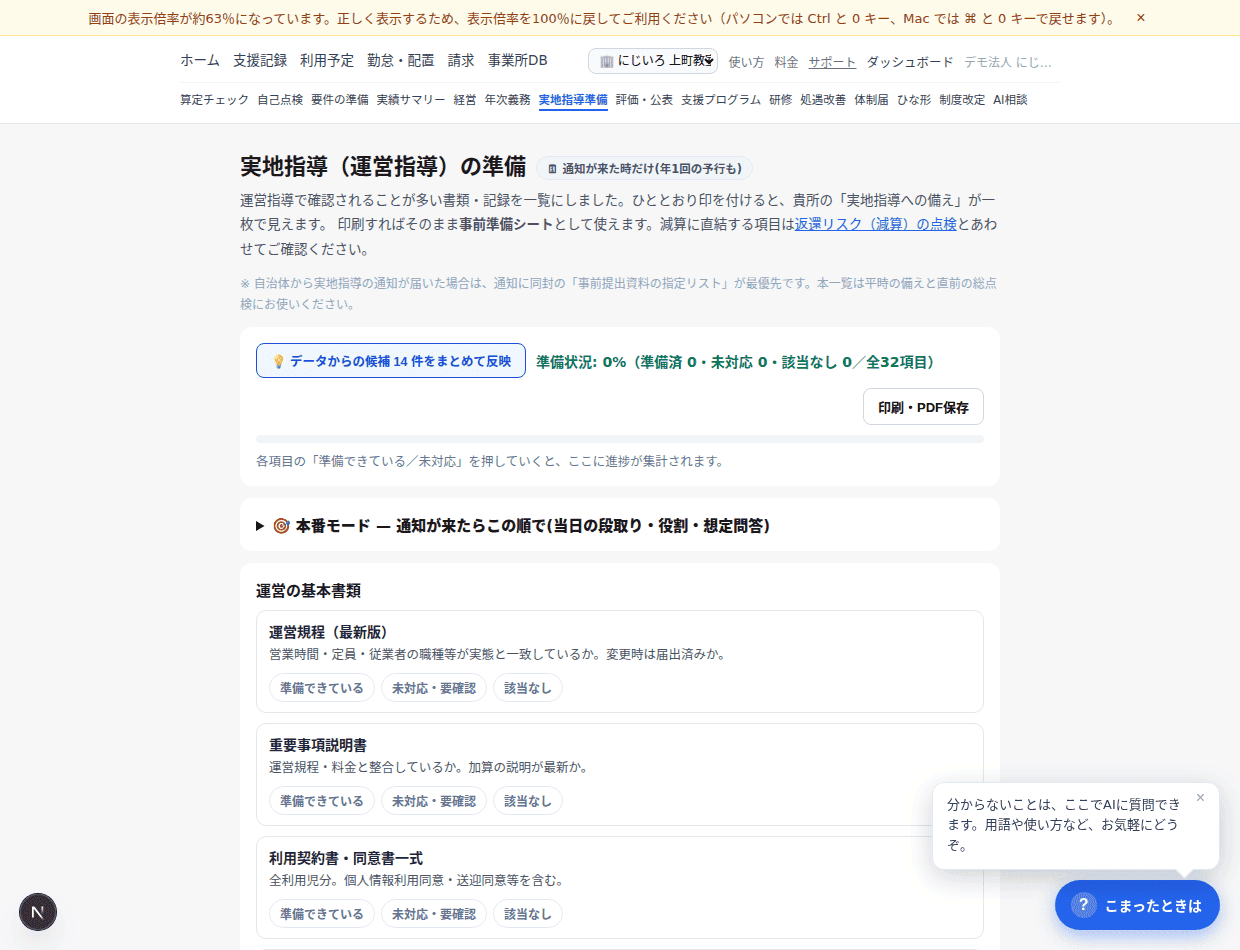
Task: Set 利用契約書・同意書一式 to 該当なし
Action: (528, 914)
